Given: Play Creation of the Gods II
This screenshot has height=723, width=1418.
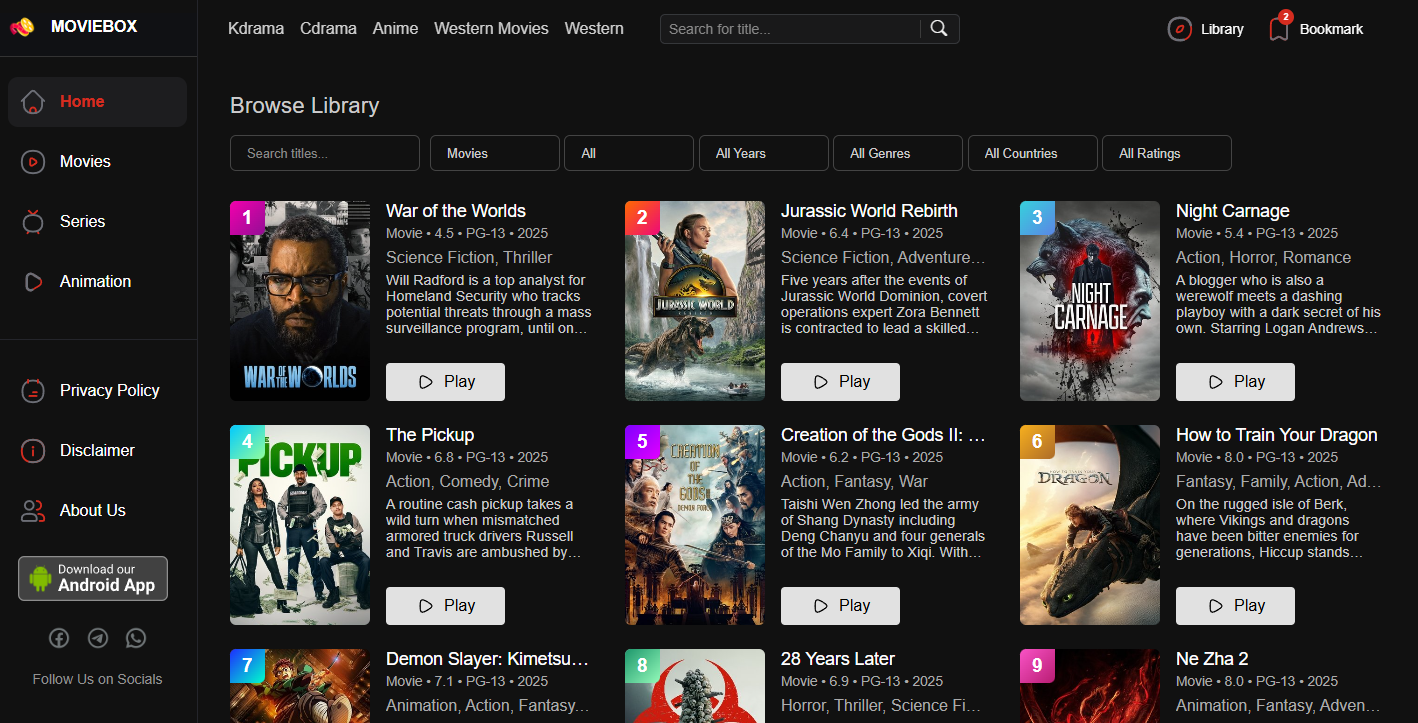Looking at the screenshot, I should pyautogui.click(x=840, y=606).
